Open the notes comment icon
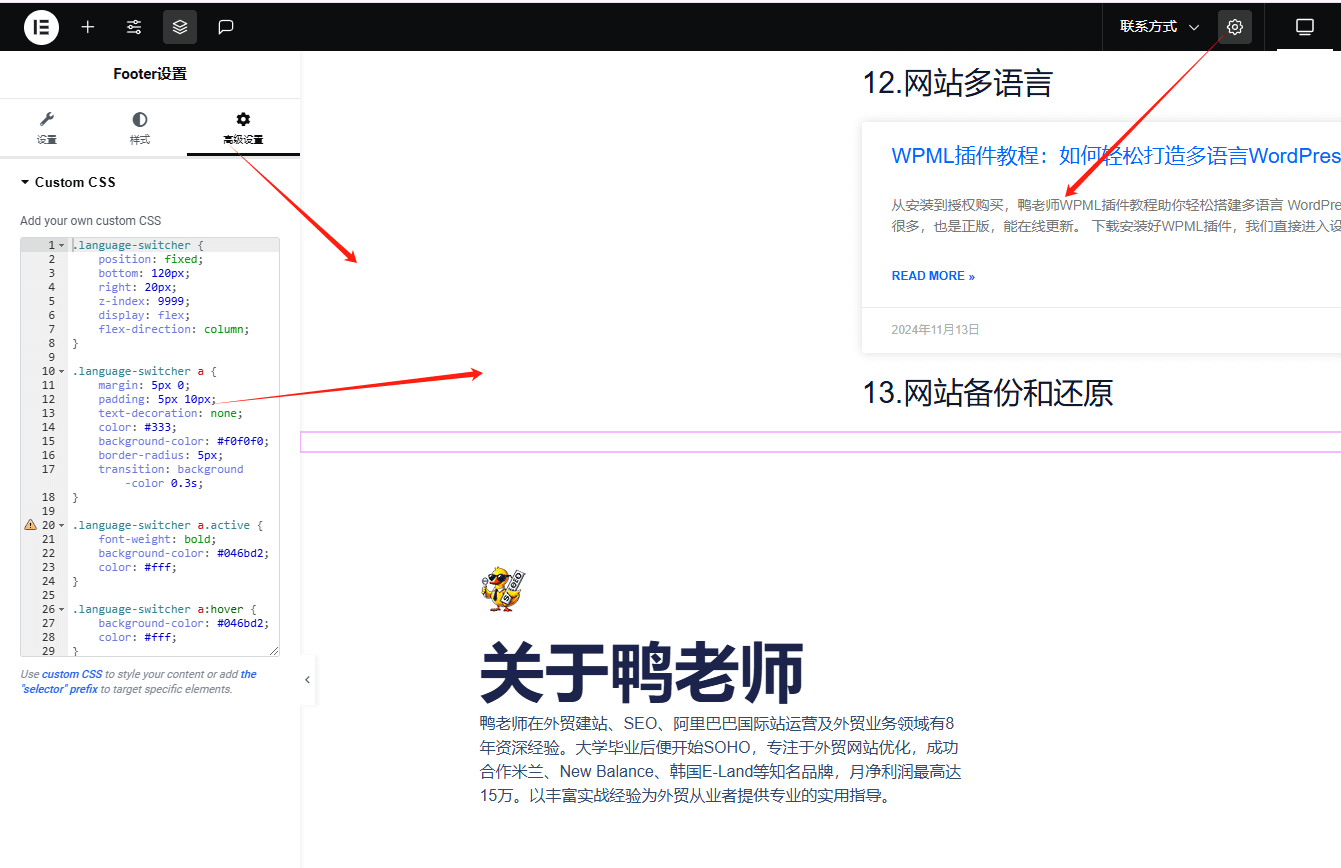 pos(226,27)
